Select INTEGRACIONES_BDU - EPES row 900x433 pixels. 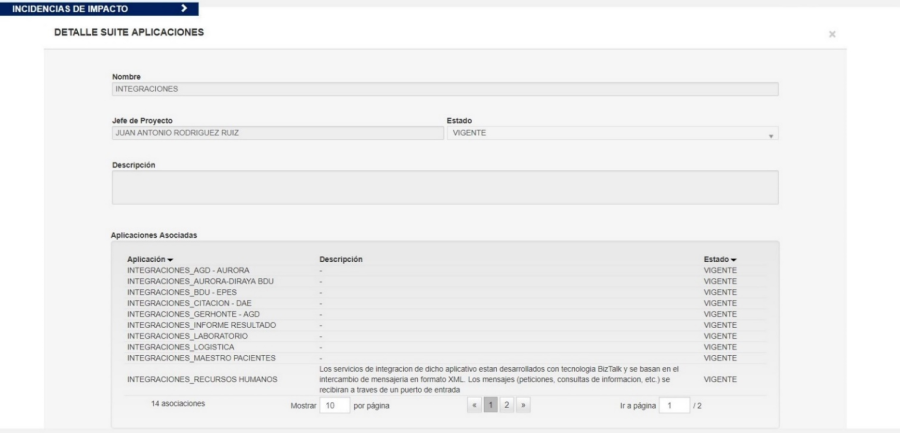tap(447, 292)
